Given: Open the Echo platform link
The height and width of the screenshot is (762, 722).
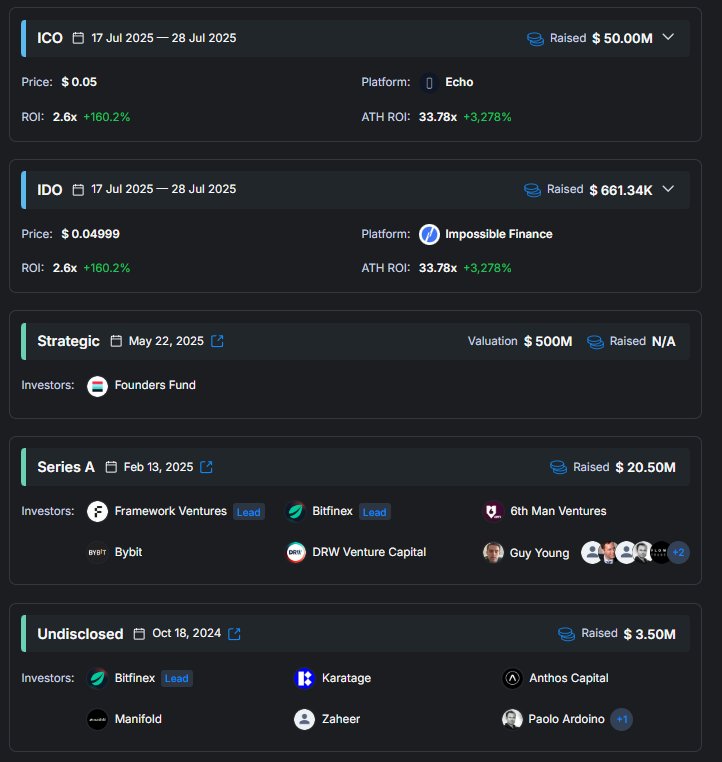Looking at the screenshot, I should (459, 82).
